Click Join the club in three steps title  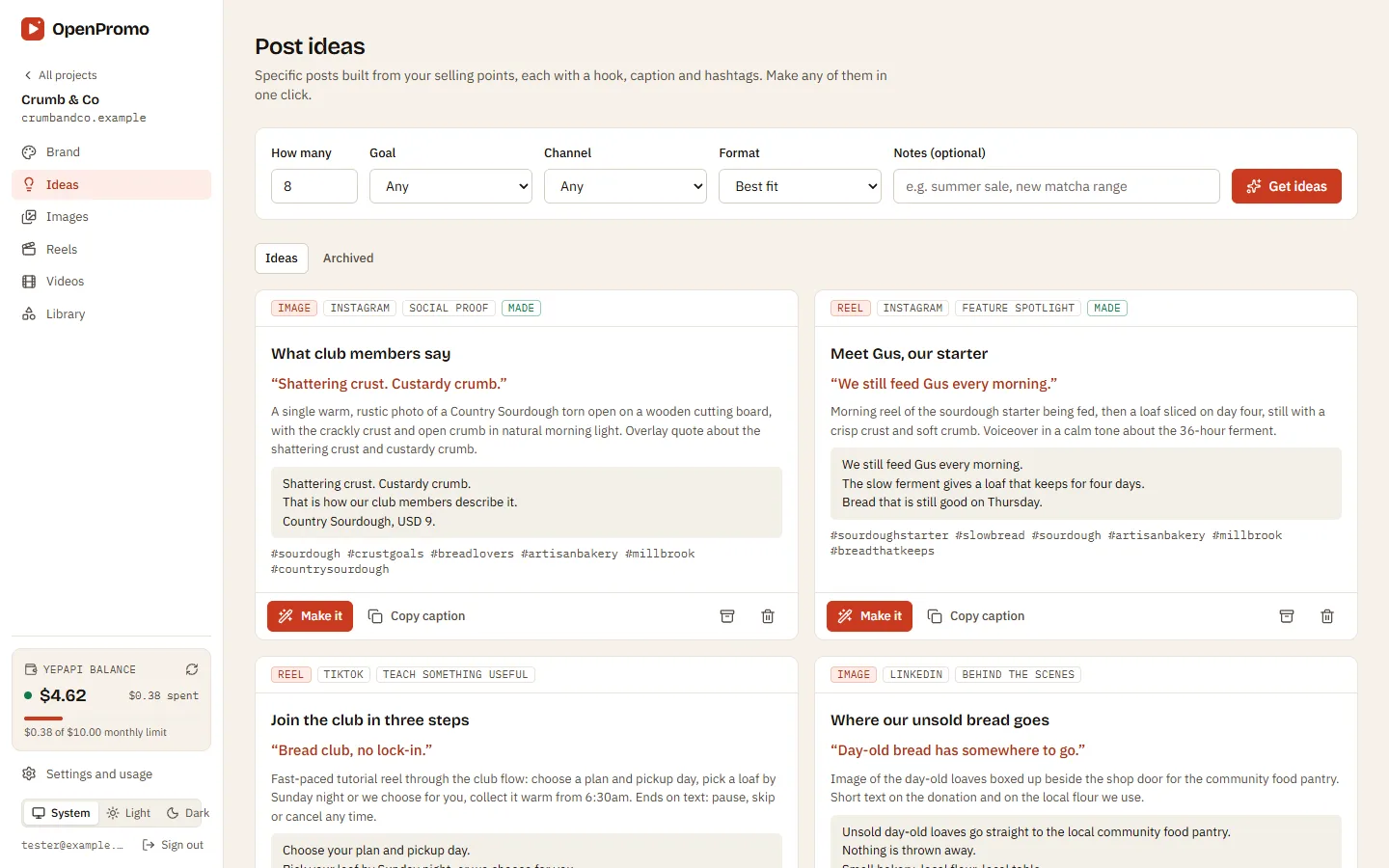369,720
